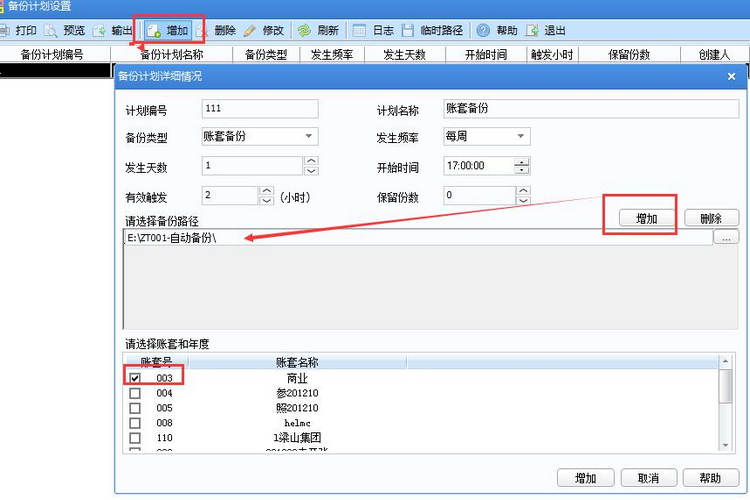Open the 发生频率 dropdown showing 每周
Viewport: 750px width, 500px height.
pyautogui.click(x=521, y=136)
